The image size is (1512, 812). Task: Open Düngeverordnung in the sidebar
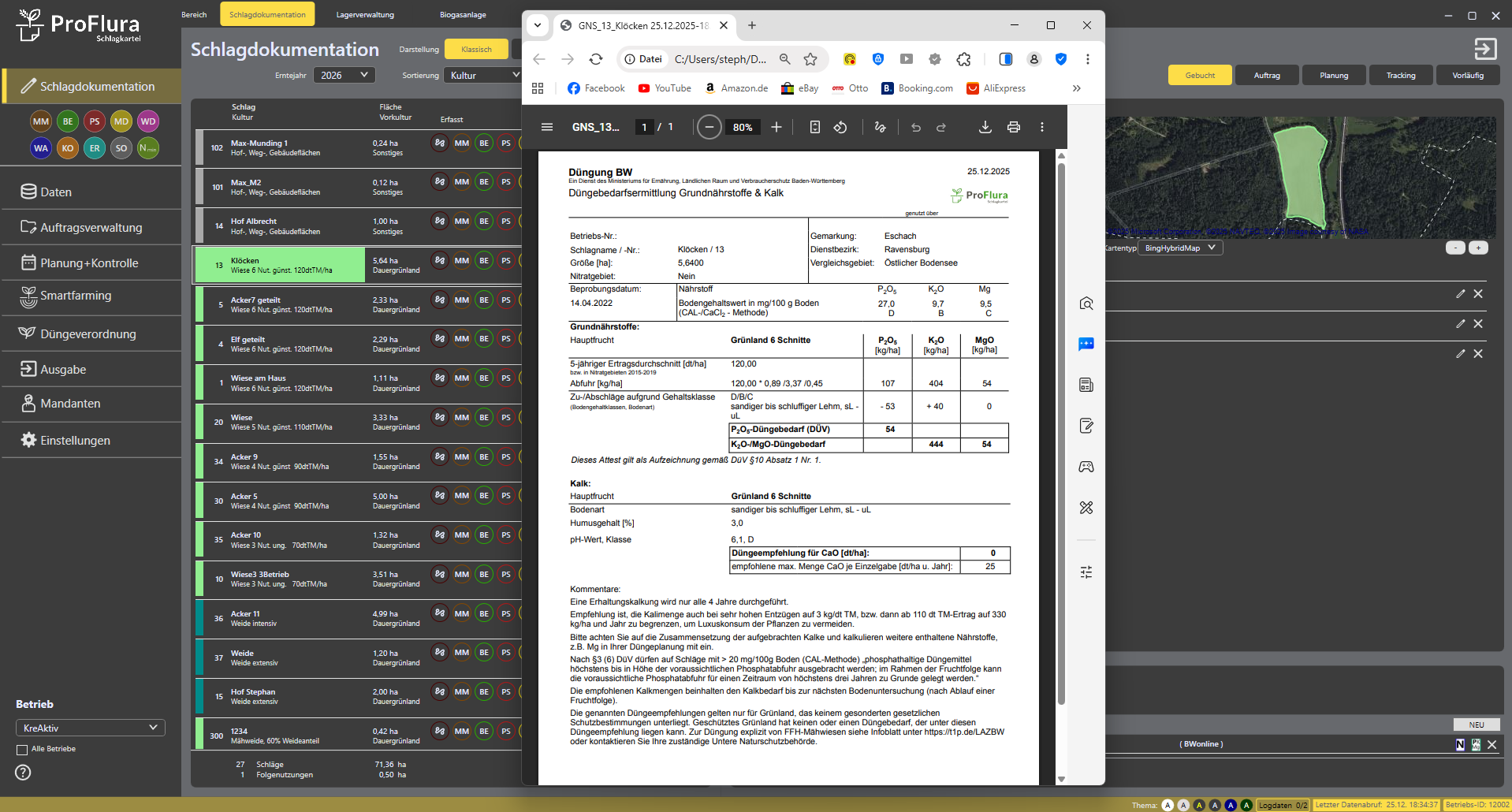[x=88, y=334]
